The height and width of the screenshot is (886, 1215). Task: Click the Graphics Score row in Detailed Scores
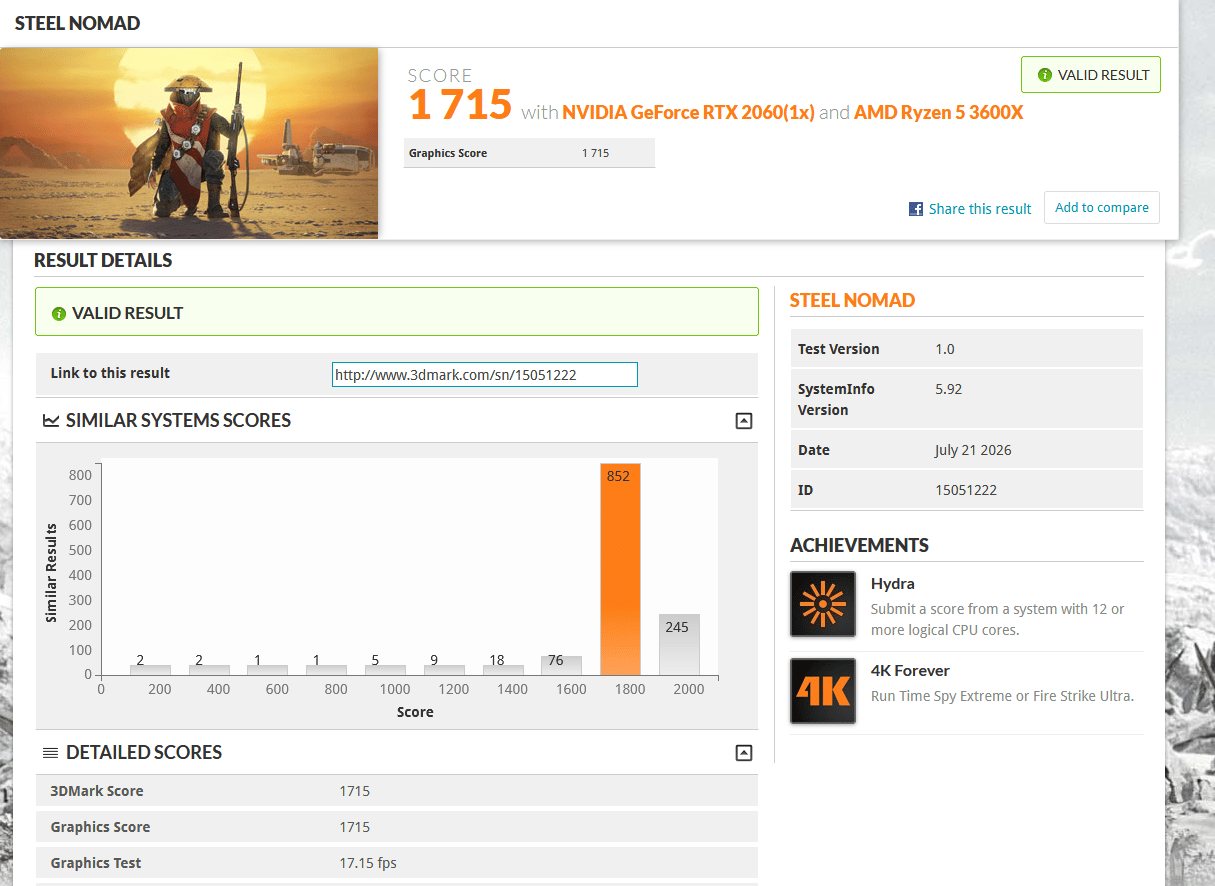click(x=397, y=827)
